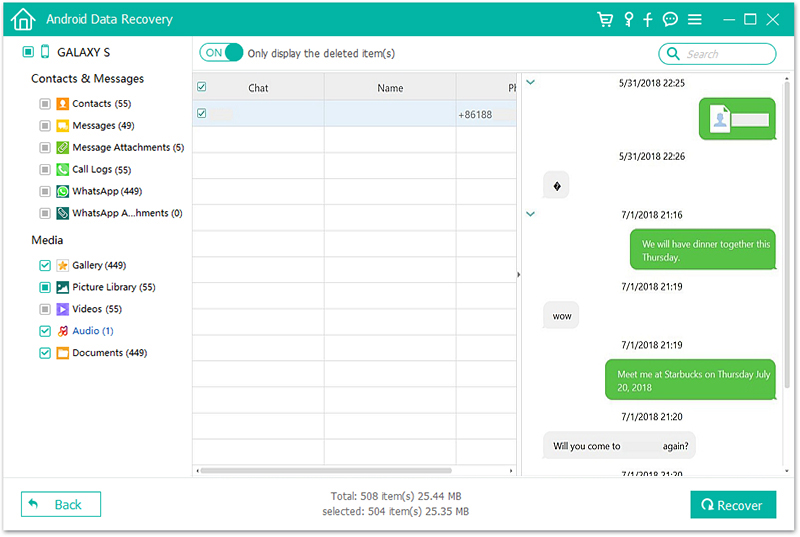Click the 'Will you come to' message
800x537 pixels.
(x=619, y=446)
